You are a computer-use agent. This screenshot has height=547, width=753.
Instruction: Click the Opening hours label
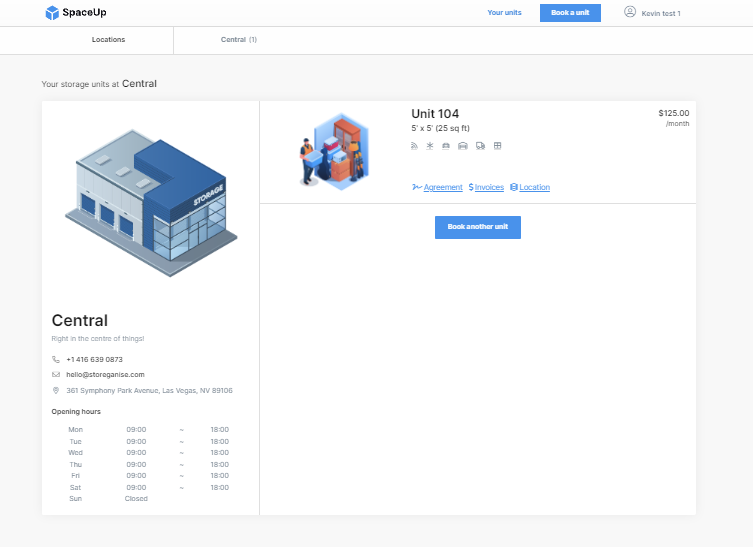point(76,412)
